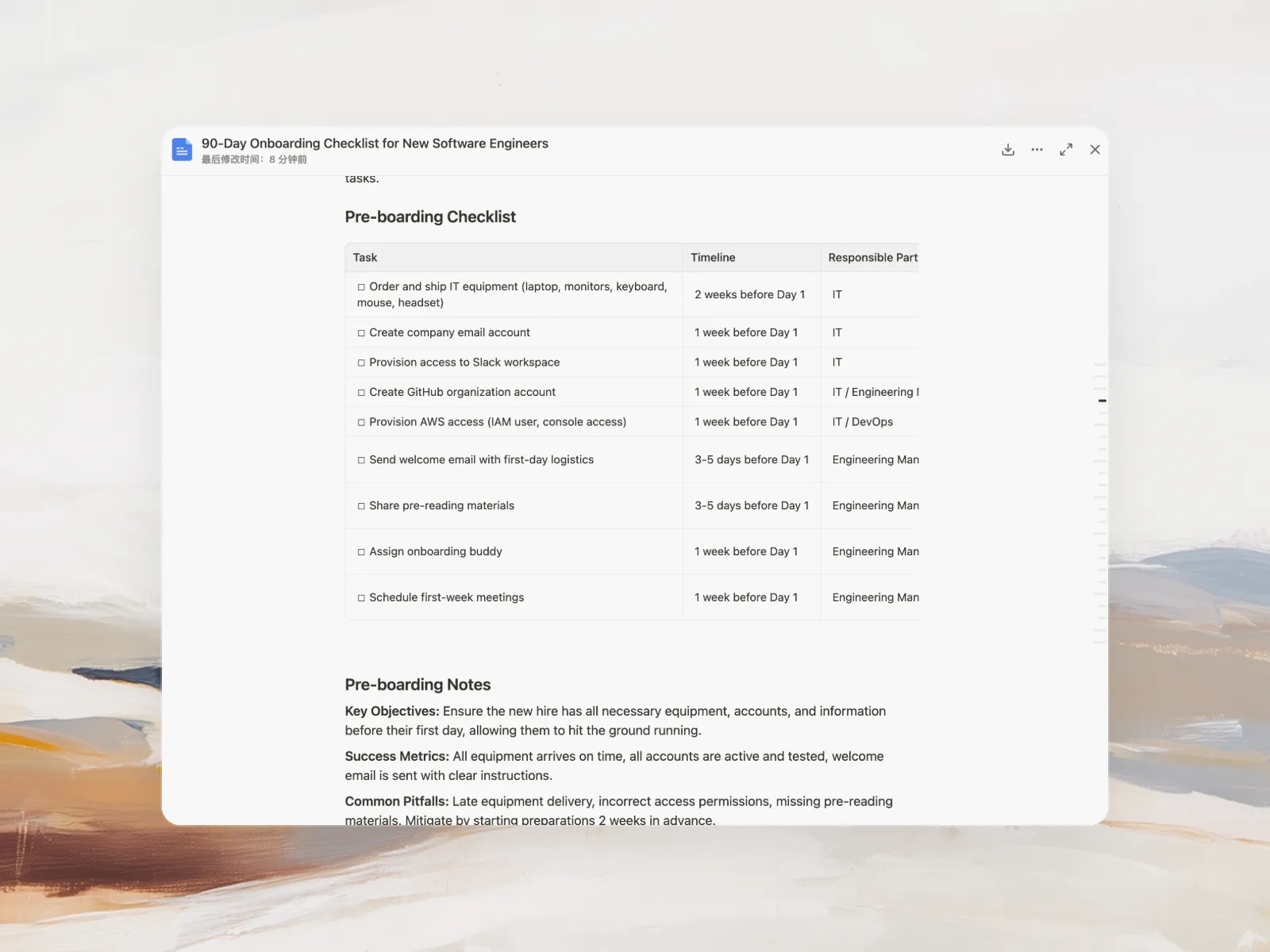Viewport: 1270px width, 952px height.
Task: Tick the 'Share pre-reading materials' checkbox
Action: tap(361, 506)
